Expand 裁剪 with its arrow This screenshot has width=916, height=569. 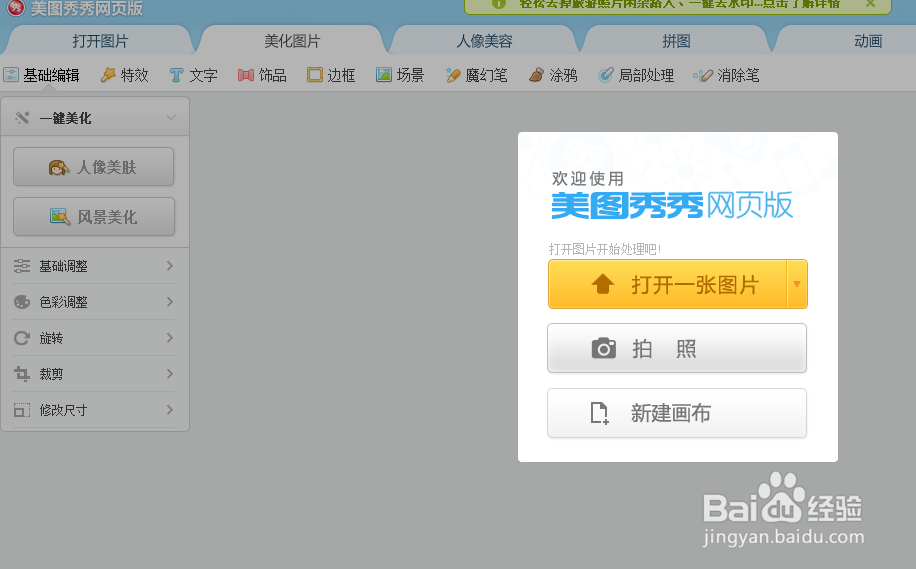click(x=170, y=374)
